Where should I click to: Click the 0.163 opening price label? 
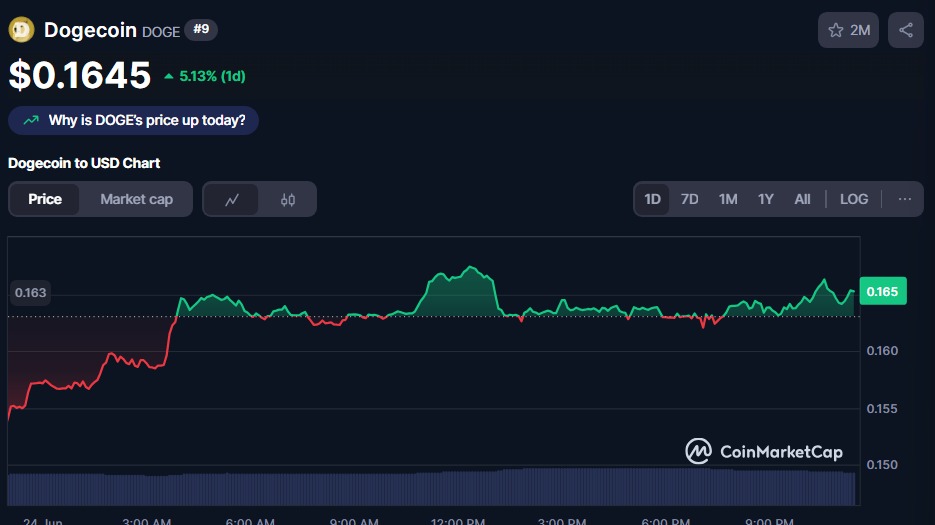coord(30,293)
